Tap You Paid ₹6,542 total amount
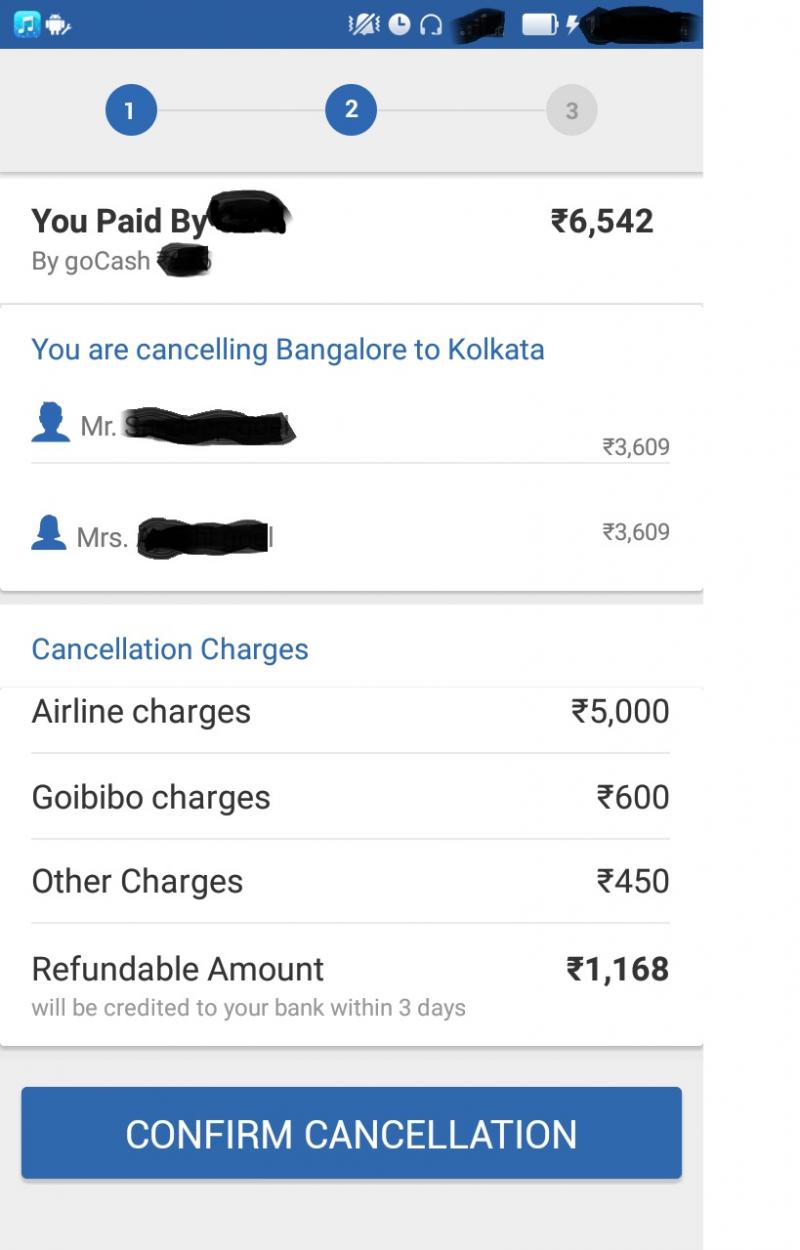Image resolution: width=800 pixels, height=1250 pixels. click(602, 221)
